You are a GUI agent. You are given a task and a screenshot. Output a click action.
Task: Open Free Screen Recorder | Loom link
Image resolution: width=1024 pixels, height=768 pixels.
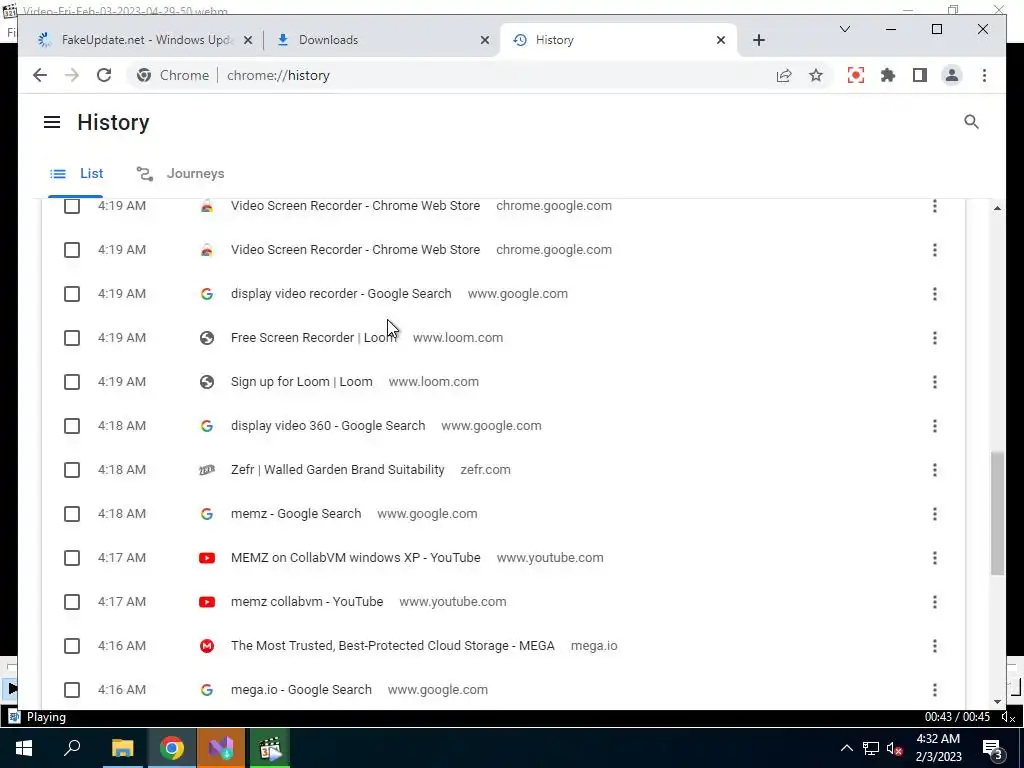click(x=313, y=338)
